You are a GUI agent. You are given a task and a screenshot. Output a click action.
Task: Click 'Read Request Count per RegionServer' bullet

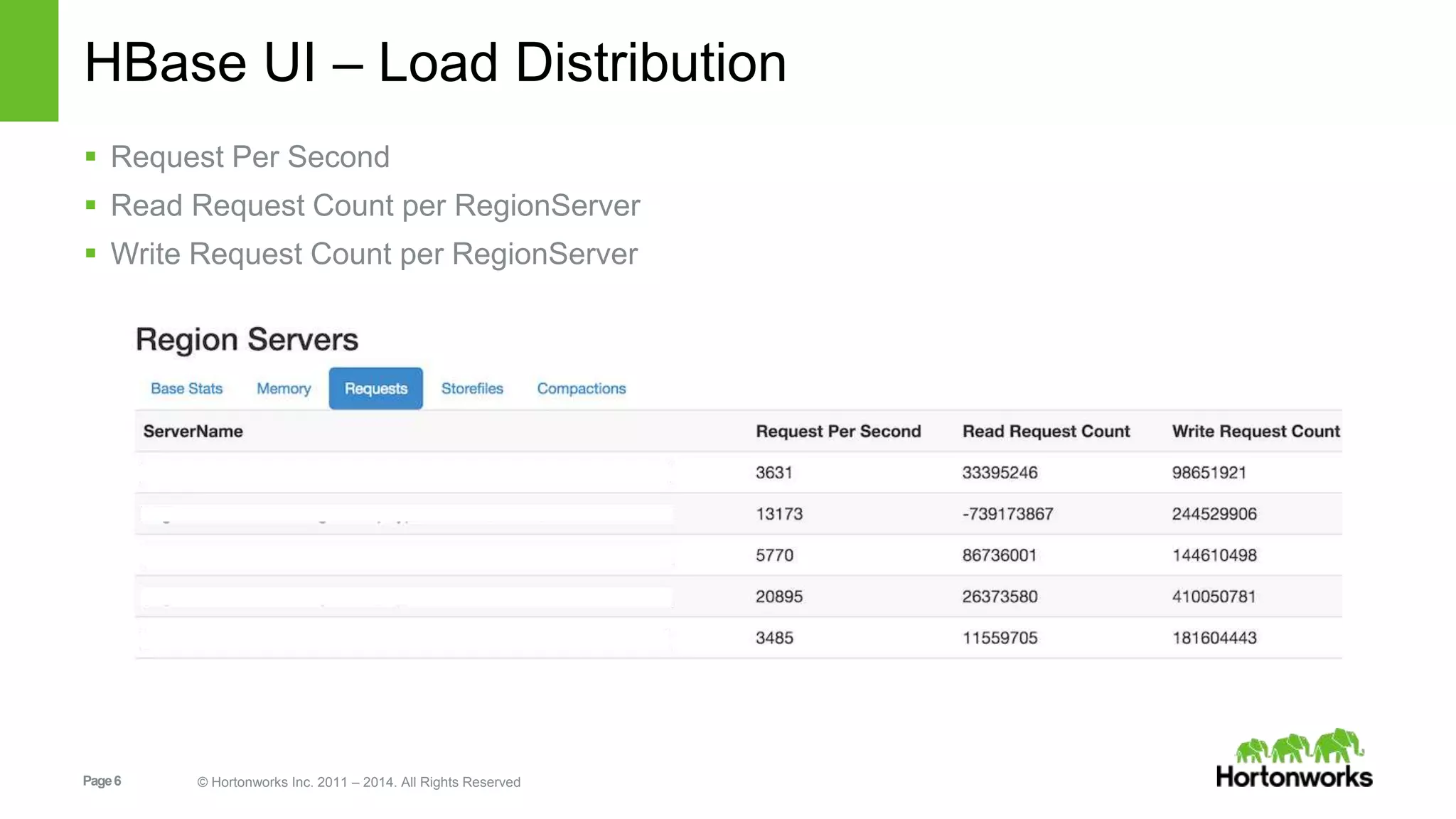375,205
